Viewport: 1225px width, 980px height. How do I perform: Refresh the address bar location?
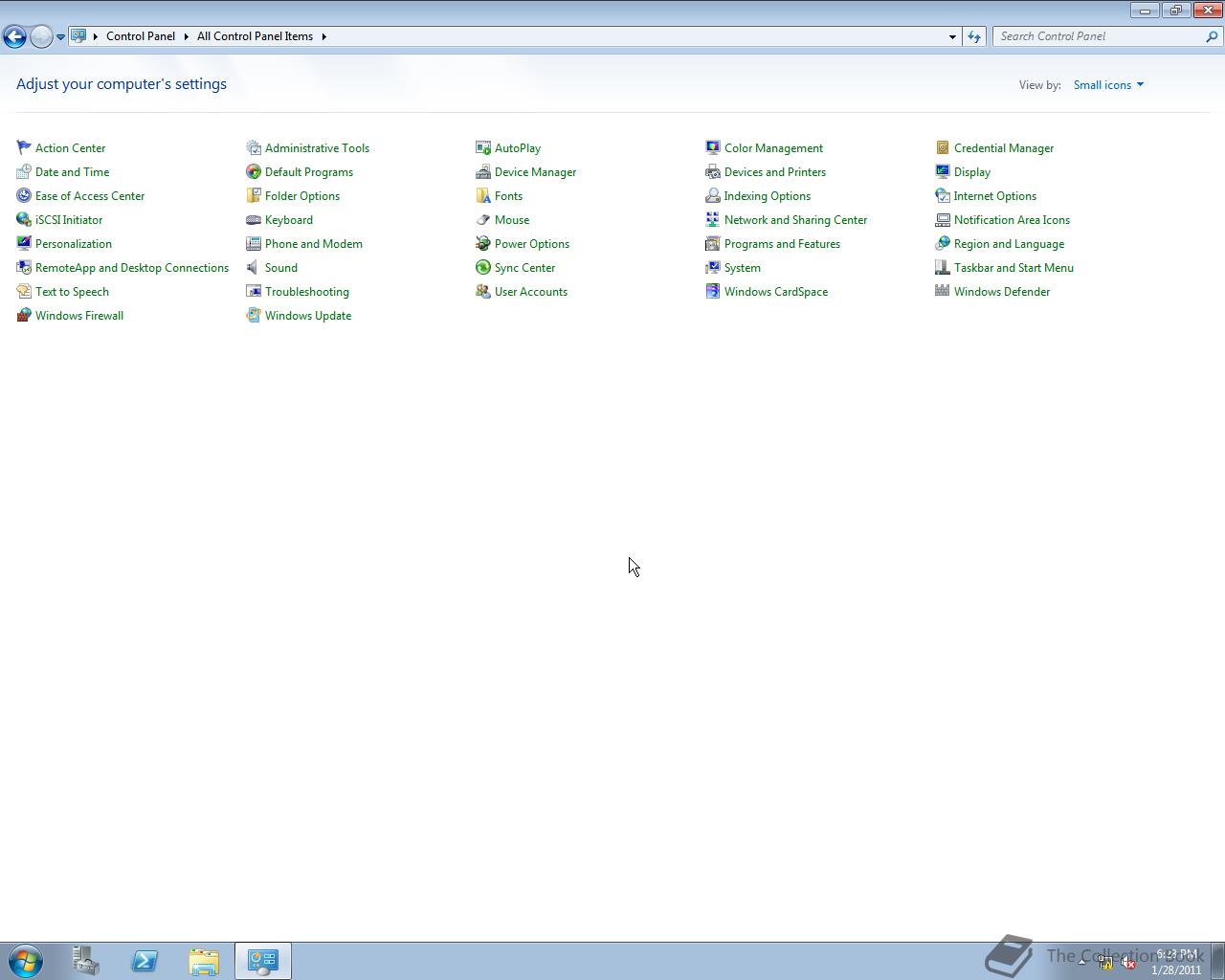(x=974, y=36)
